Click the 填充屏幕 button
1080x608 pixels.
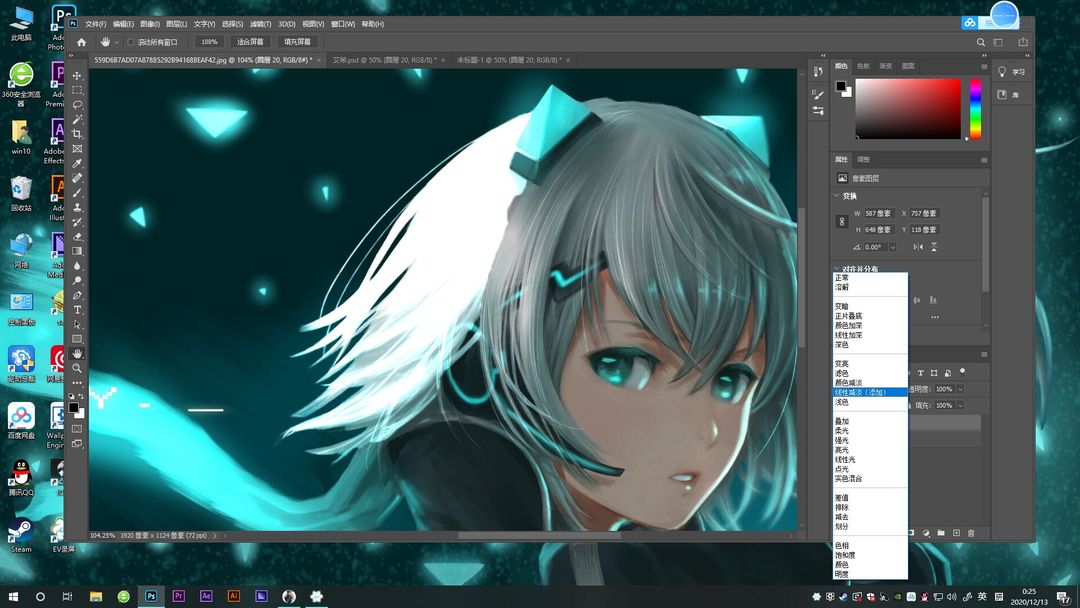[298, 42]
